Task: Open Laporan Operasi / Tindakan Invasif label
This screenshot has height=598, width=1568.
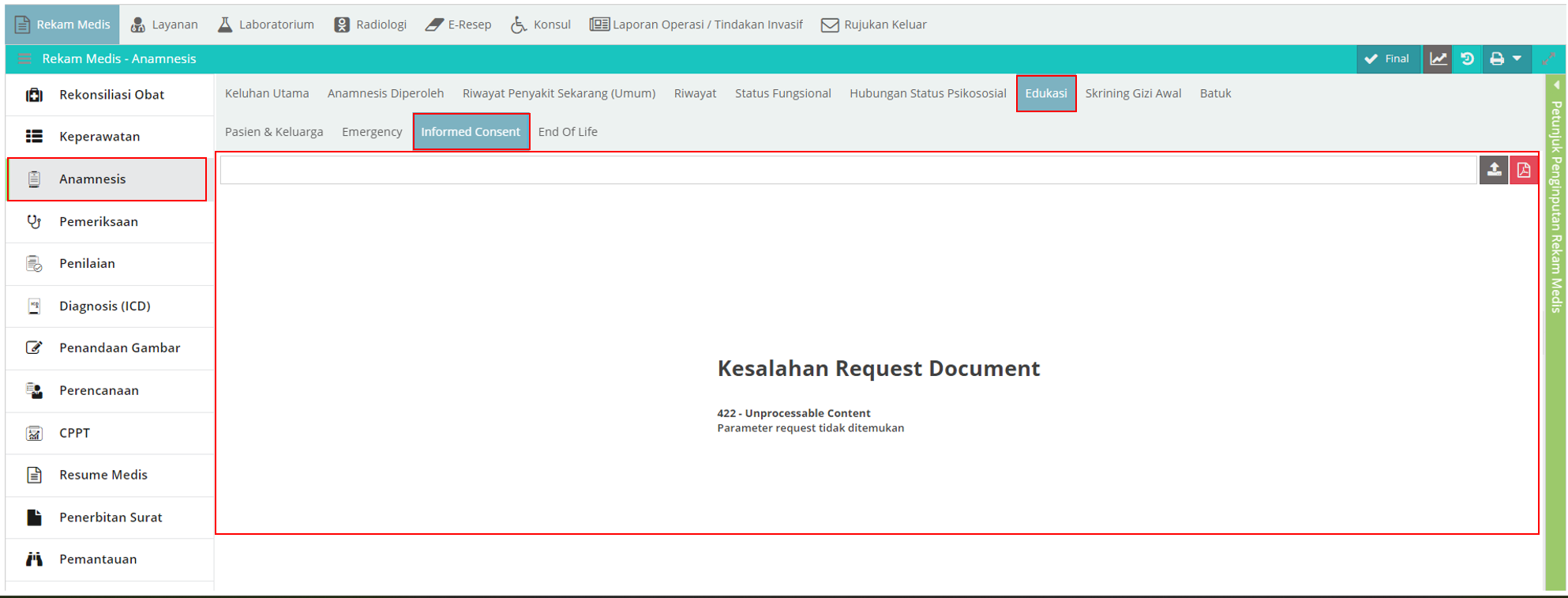Action: point(707,24)
